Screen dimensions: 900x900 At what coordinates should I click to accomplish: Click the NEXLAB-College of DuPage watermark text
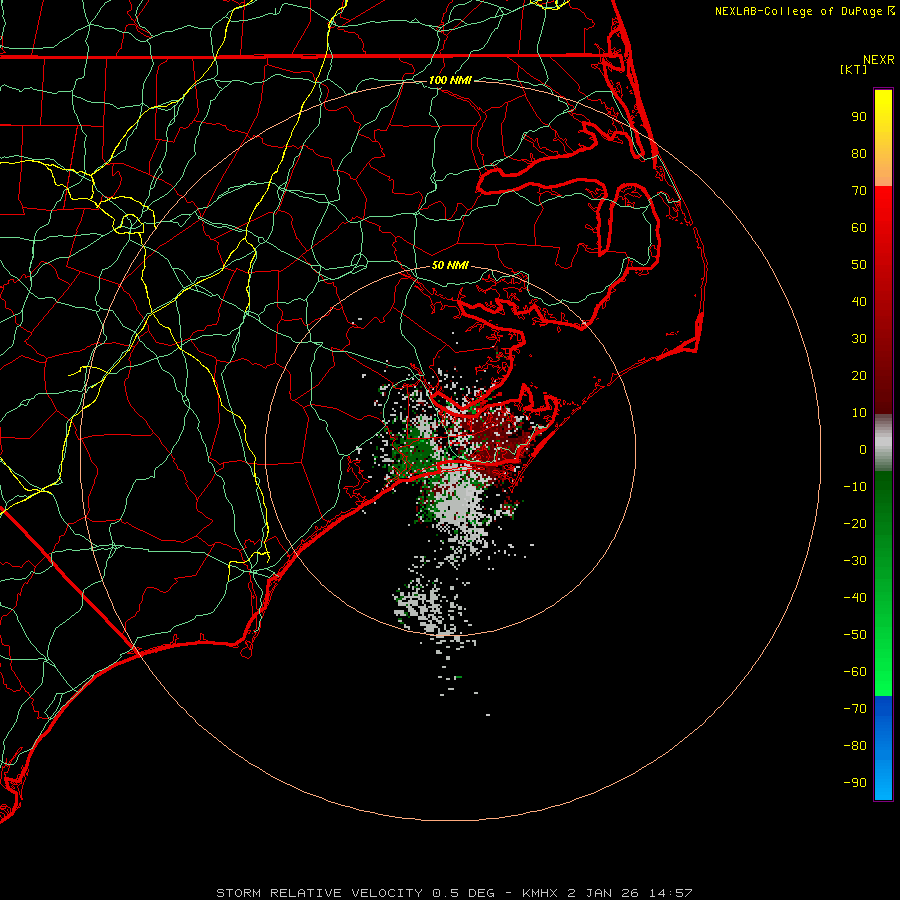[804, 11]
